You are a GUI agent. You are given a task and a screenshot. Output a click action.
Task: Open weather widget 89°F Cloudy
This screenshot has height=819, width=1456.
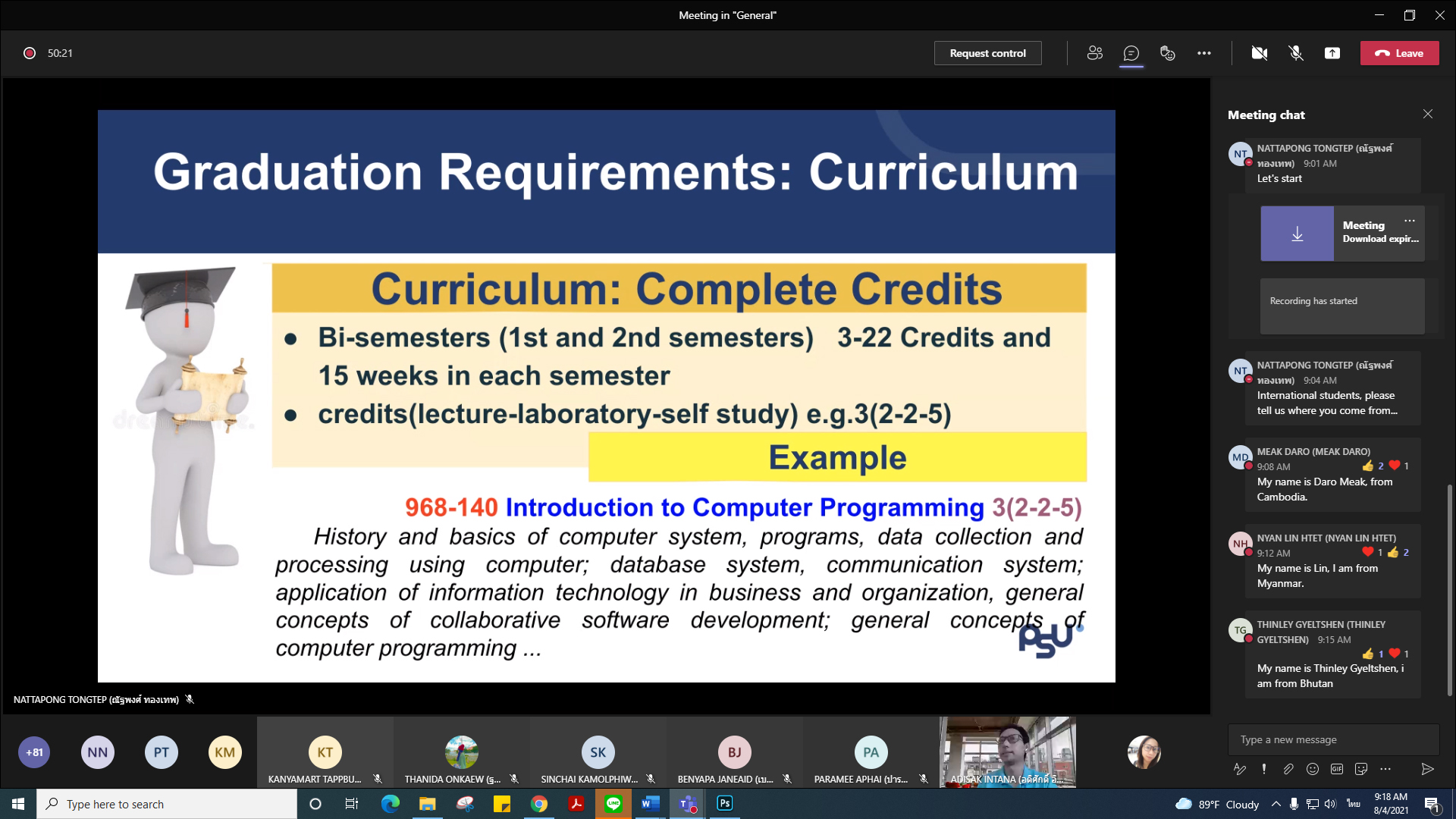[1216, 804]
